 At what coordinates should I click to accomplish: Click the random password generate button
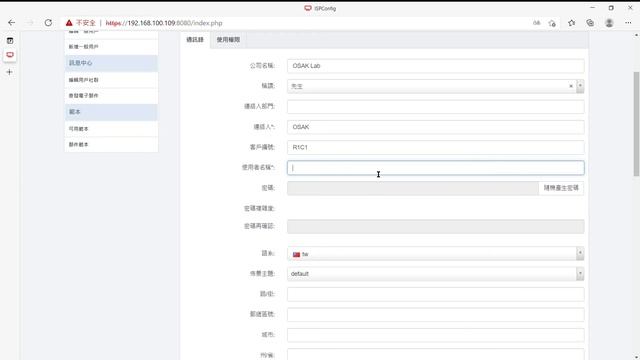pyautogui.click(x=561, y=188)
